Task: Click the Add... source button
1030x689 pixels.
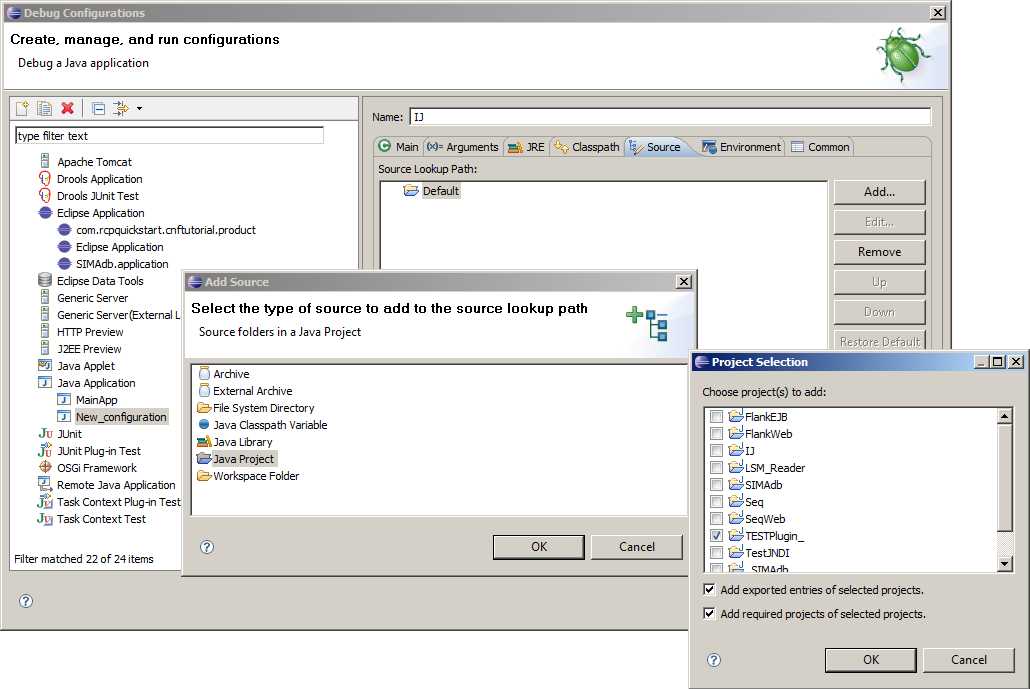Action: pyautogui.click(x=879, y=192)
